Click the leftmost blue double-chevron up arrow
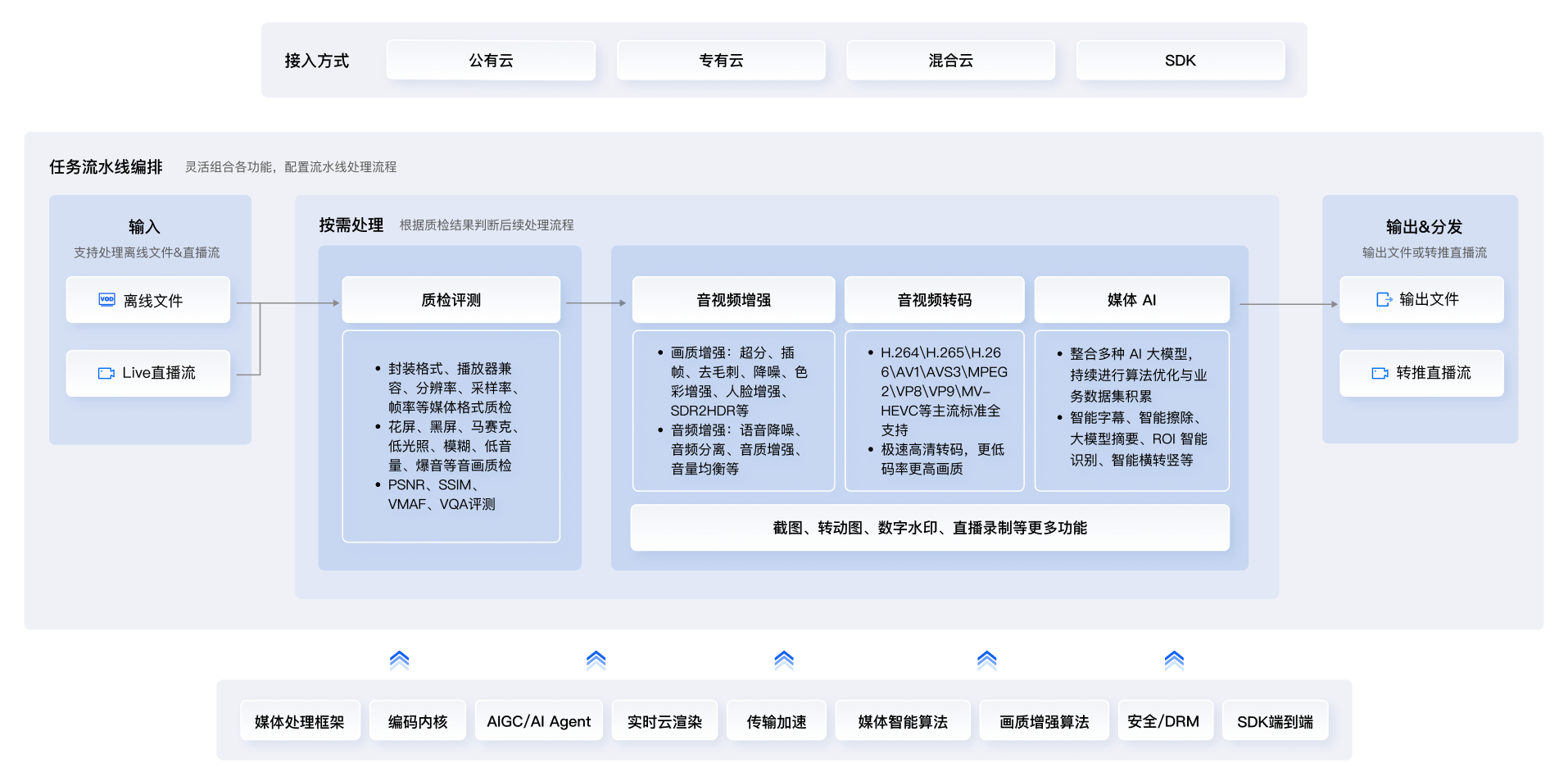The image size is (1568, 777). [399, 660]
